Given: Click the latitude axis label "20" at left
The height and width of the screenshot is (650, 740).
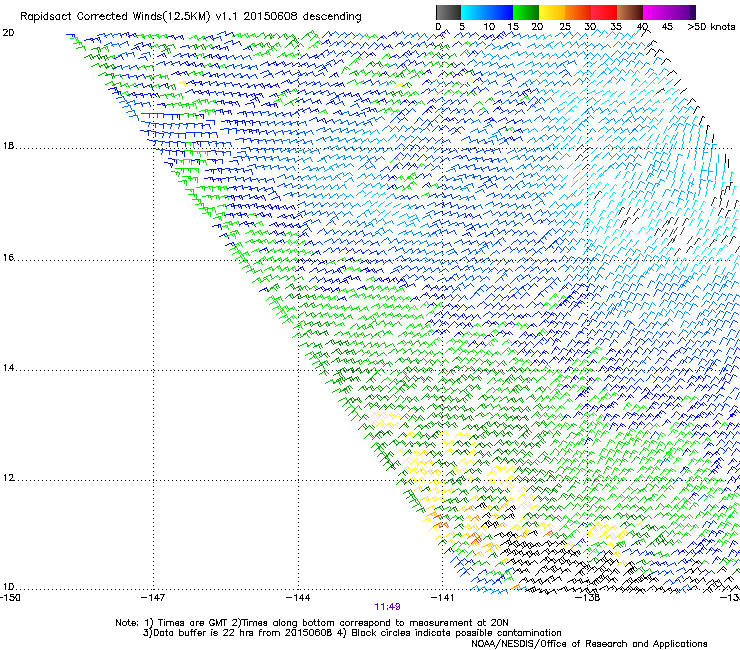Looking at the screenshot, I should coord(8,33).
